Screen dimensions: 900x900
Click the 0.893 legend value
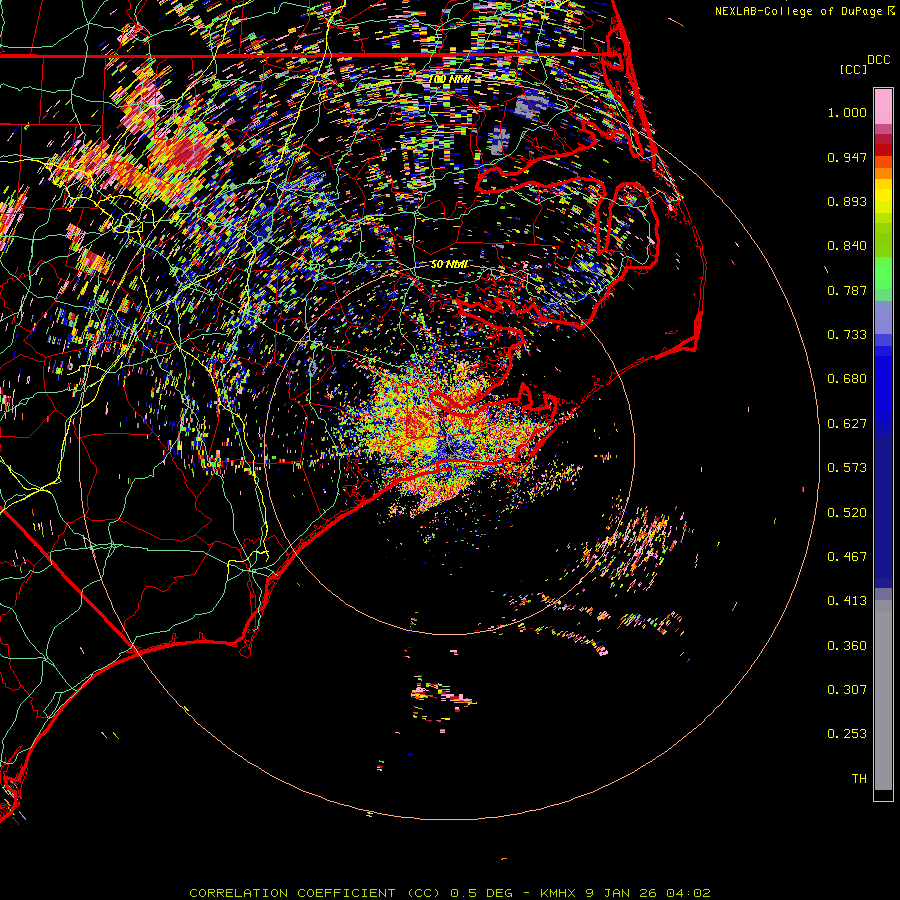pyautogui.click(x=847, y=201)
